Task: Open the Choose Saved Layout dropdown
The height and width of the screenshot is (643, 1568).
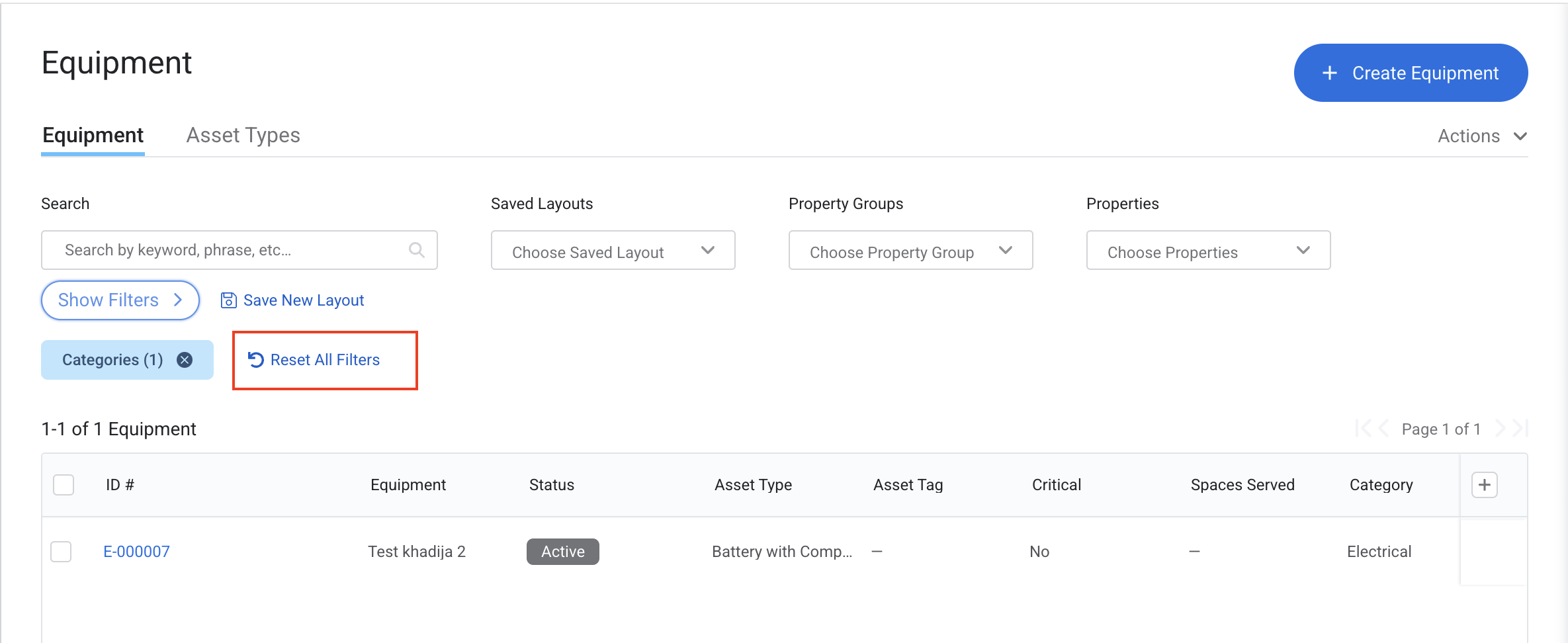Action: [613, 251]
